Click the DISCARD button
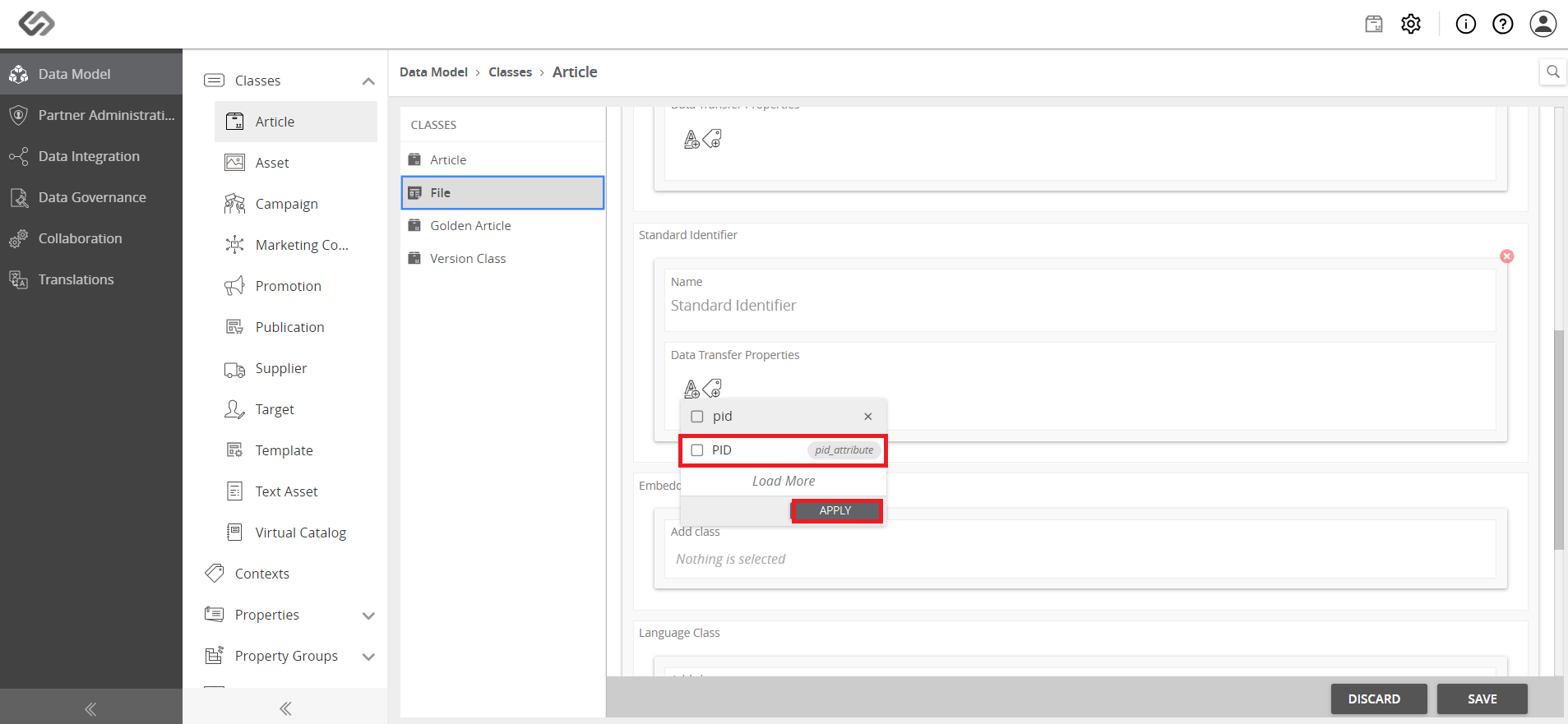Screen dimensions: 1568x724 tap(1379, 699)
